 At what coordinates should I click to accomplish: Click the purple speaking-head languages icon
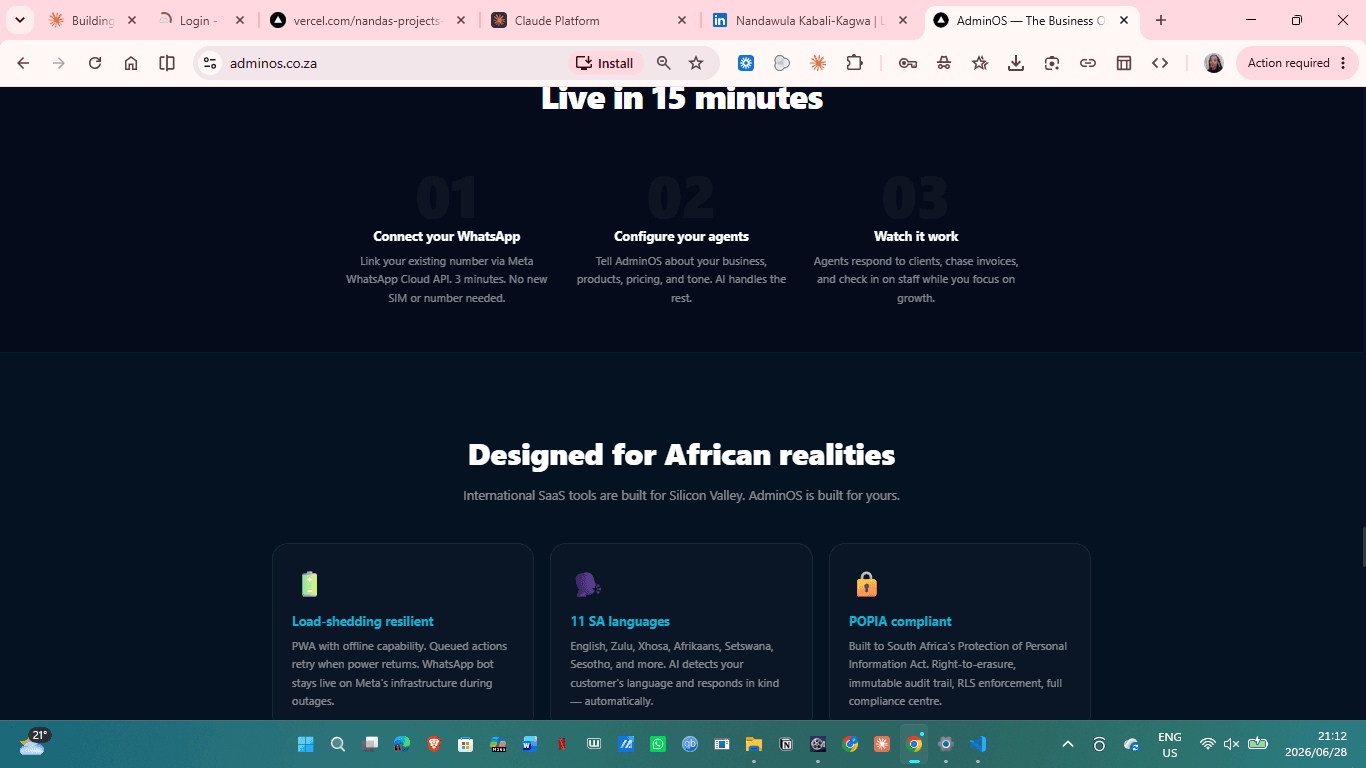click(x=587, y=584)
